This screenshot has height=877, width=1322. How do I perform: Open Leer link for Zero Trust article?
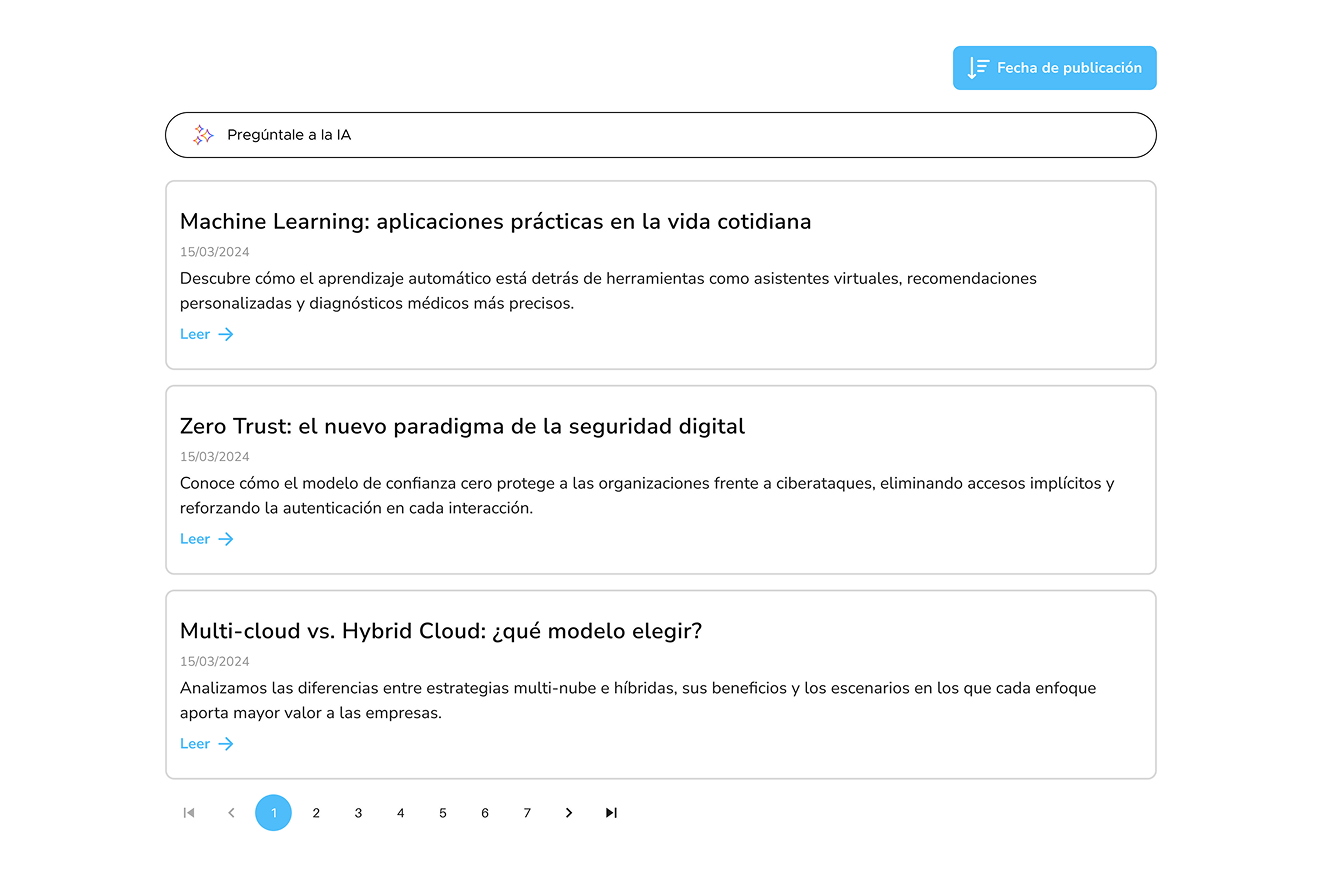pyautogui.click(x=195, y=539)
